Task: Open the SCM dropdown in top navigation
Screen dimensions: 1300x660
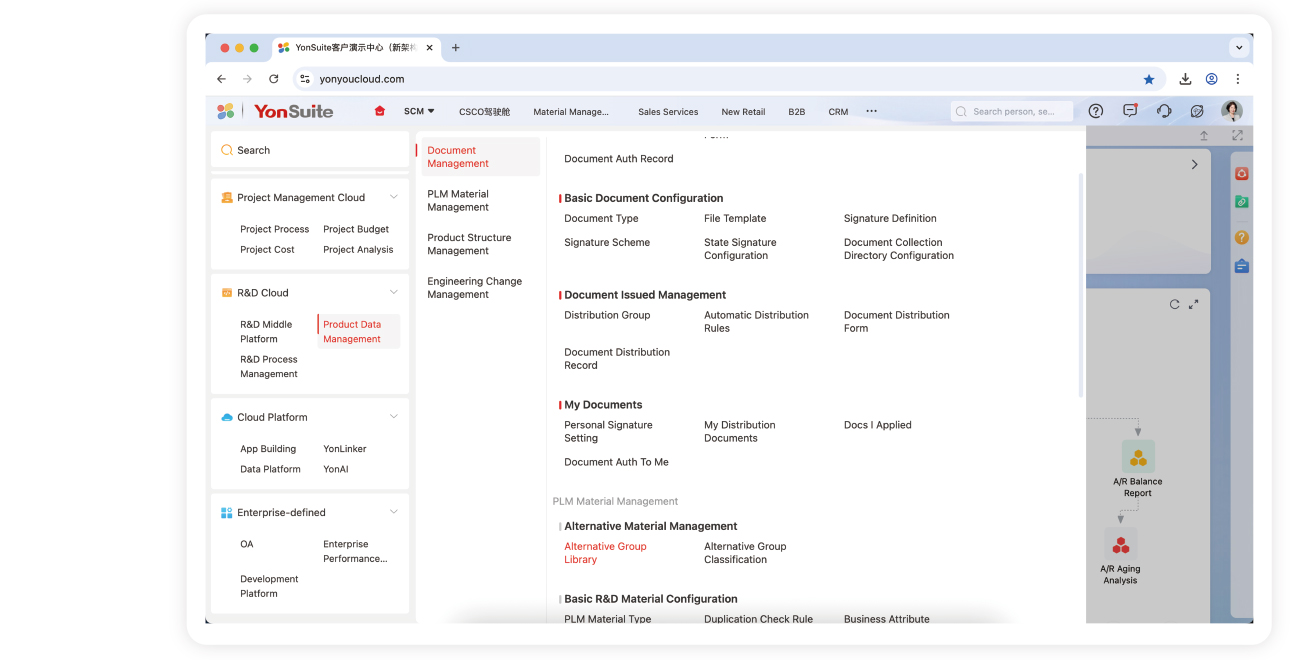Action: tap(419, 111)
